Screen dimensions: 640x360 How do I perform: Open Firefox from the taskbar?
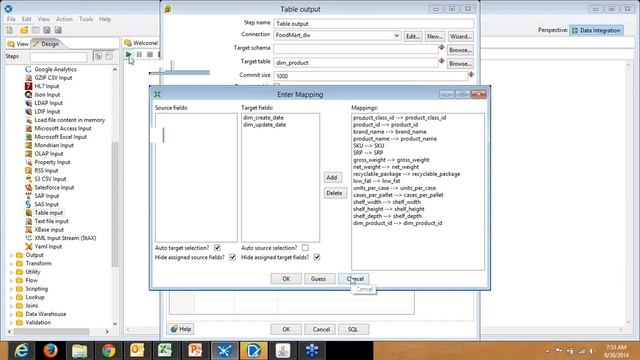click(x=51, y=351)
